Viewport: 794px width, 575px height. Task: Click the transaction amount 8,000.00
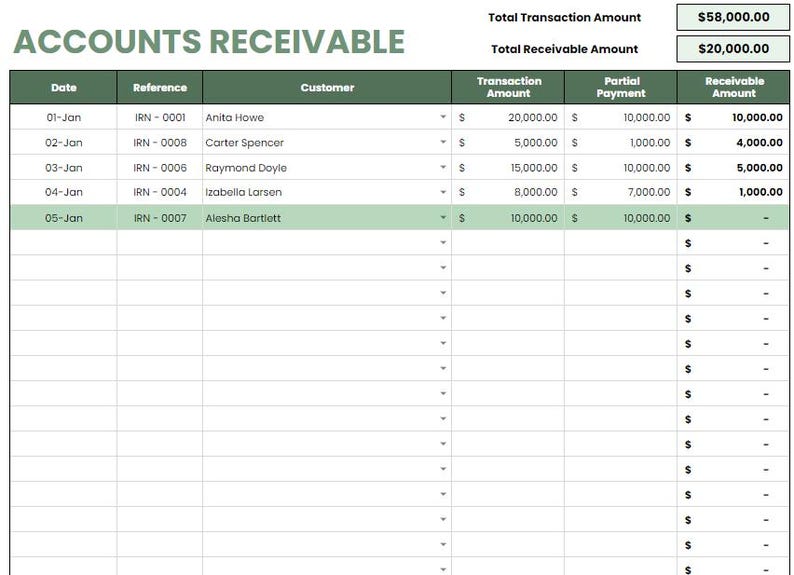coord(508,192)
